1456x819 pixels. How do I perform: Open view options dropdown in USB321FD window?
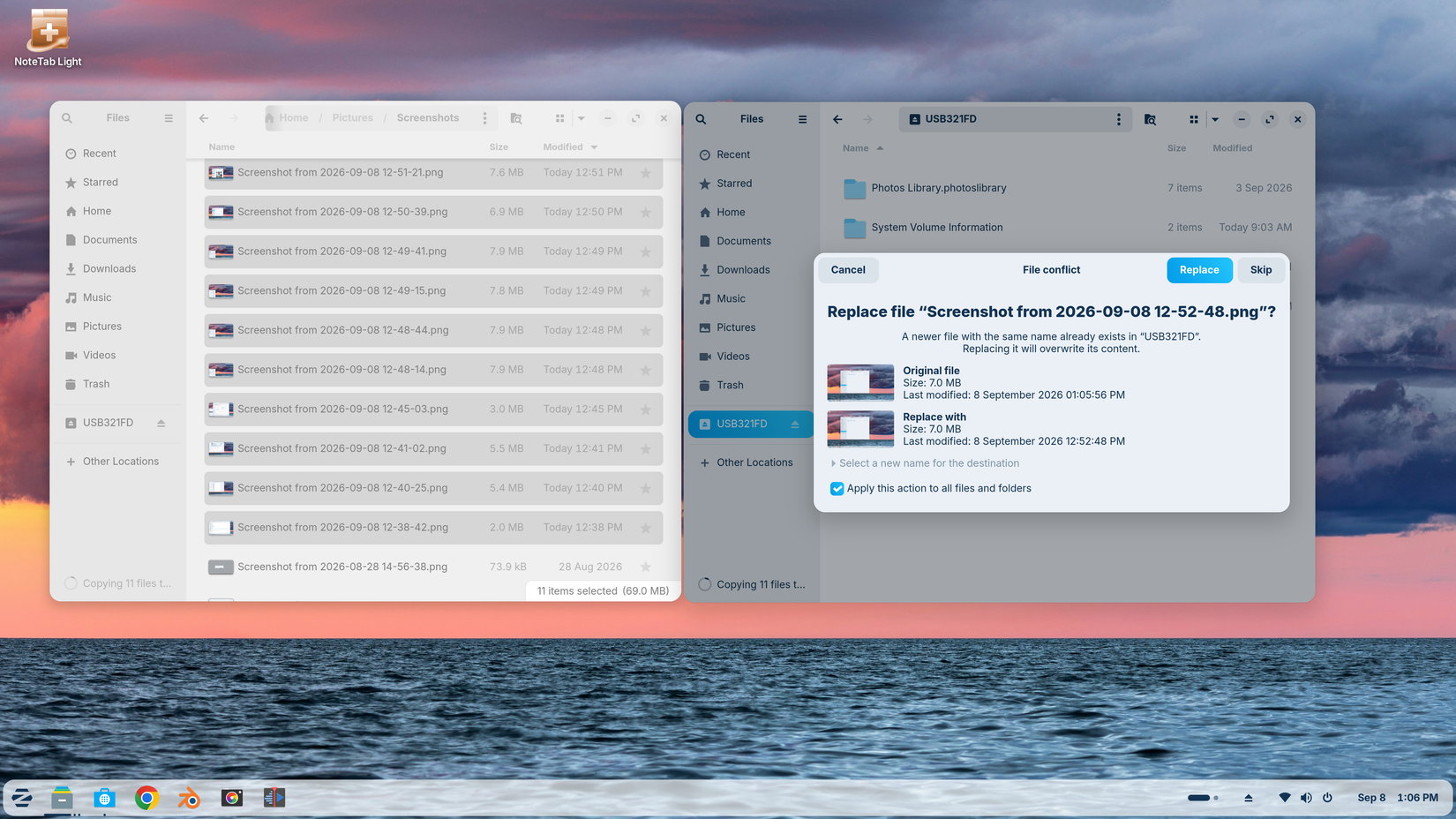(1215, 119)
